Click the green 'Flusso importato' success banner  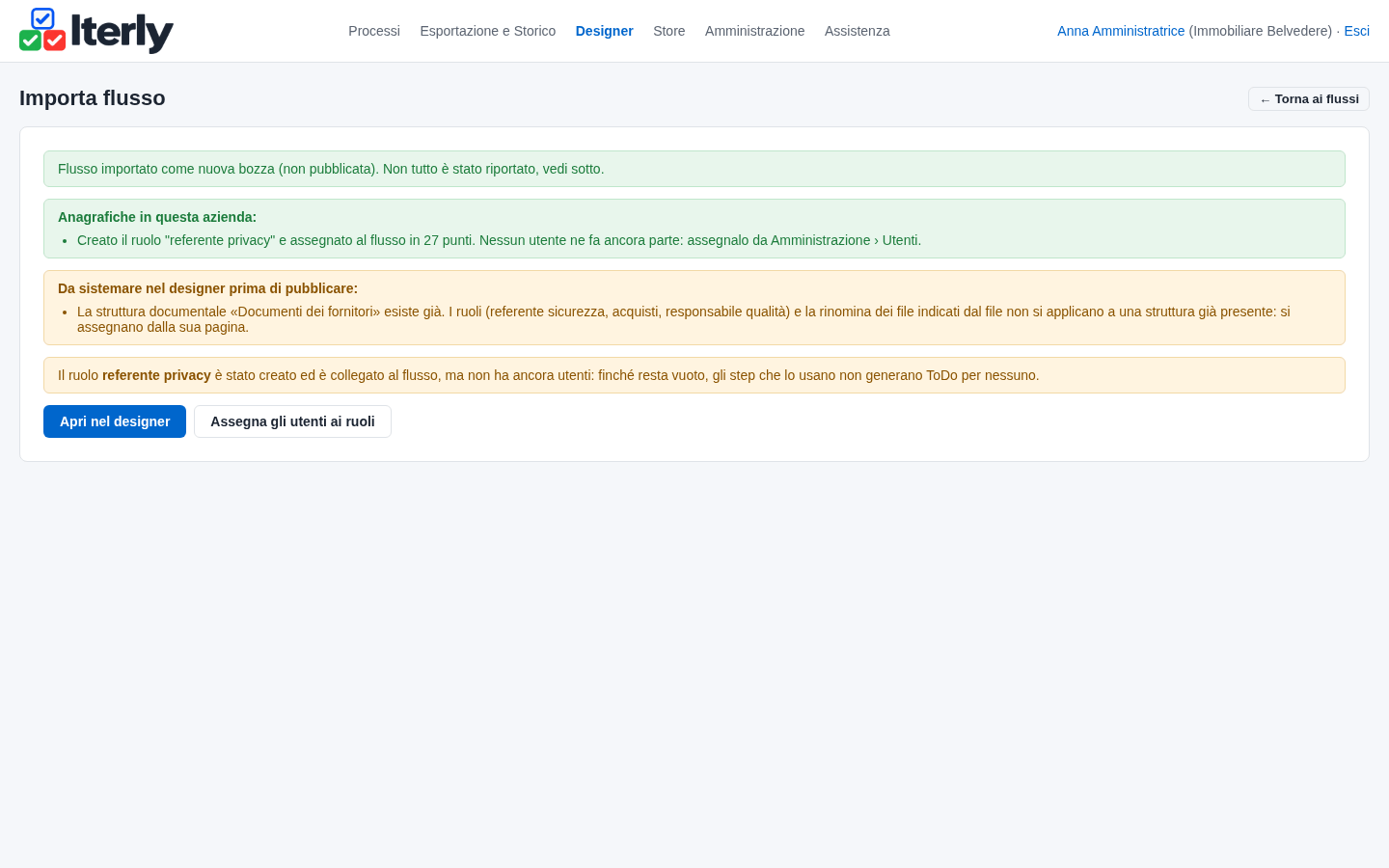point(694,169)
